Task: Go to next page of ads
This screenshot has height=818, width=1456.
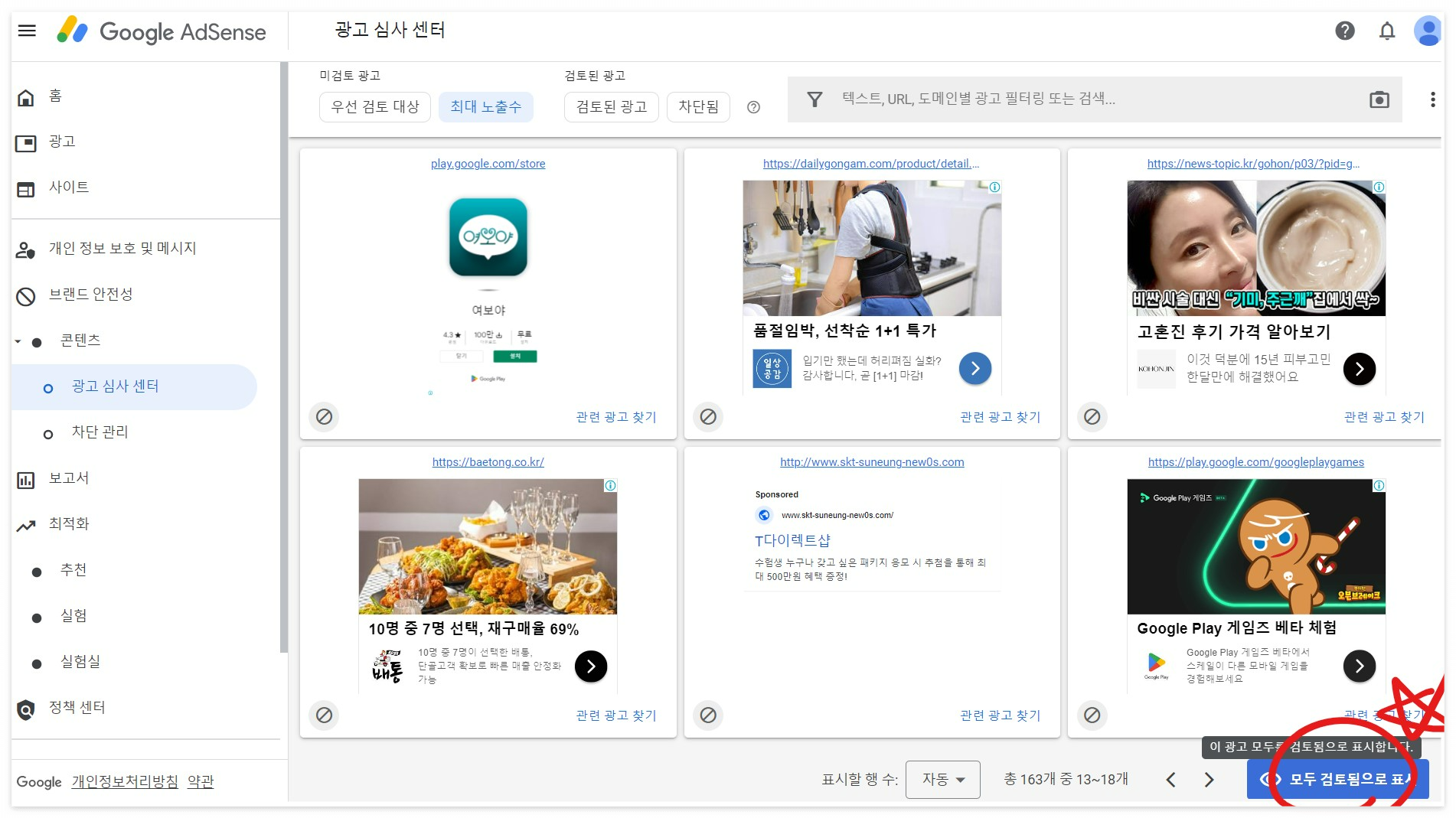Action: pyautogui.click(x=1209, y=780)
